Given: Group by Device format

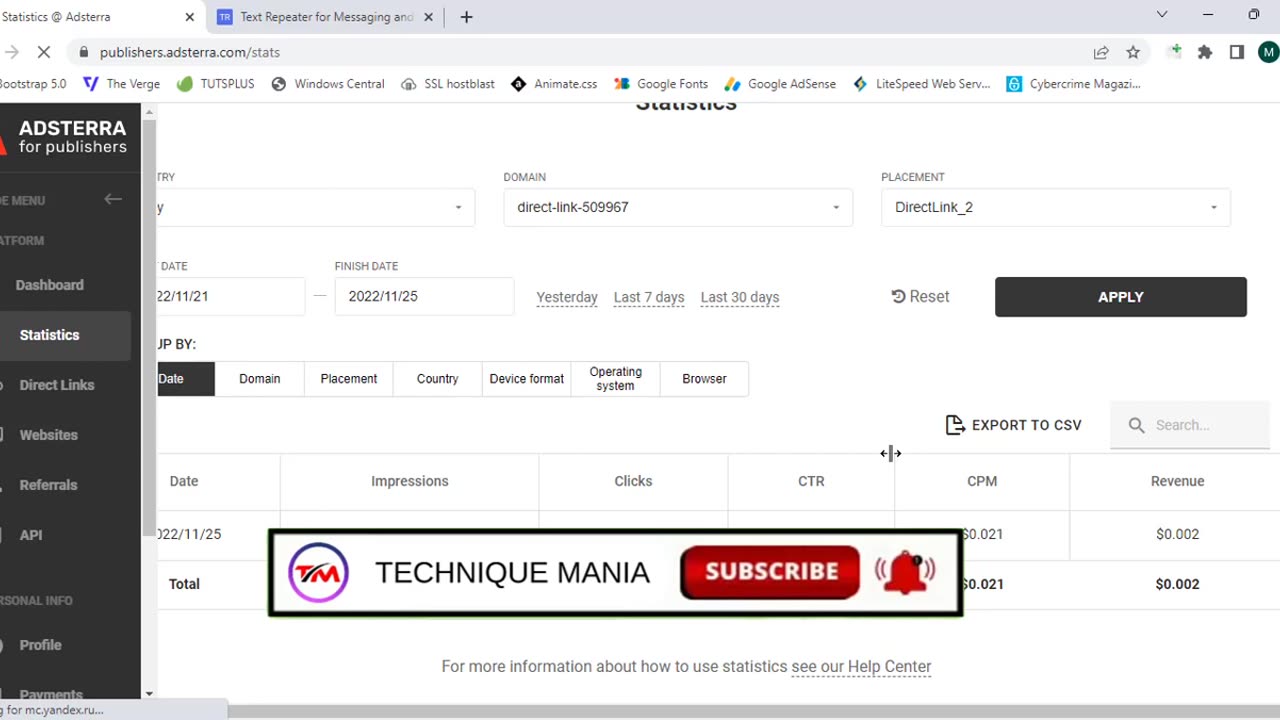Looking at the screenshot, I should point(527,379).
